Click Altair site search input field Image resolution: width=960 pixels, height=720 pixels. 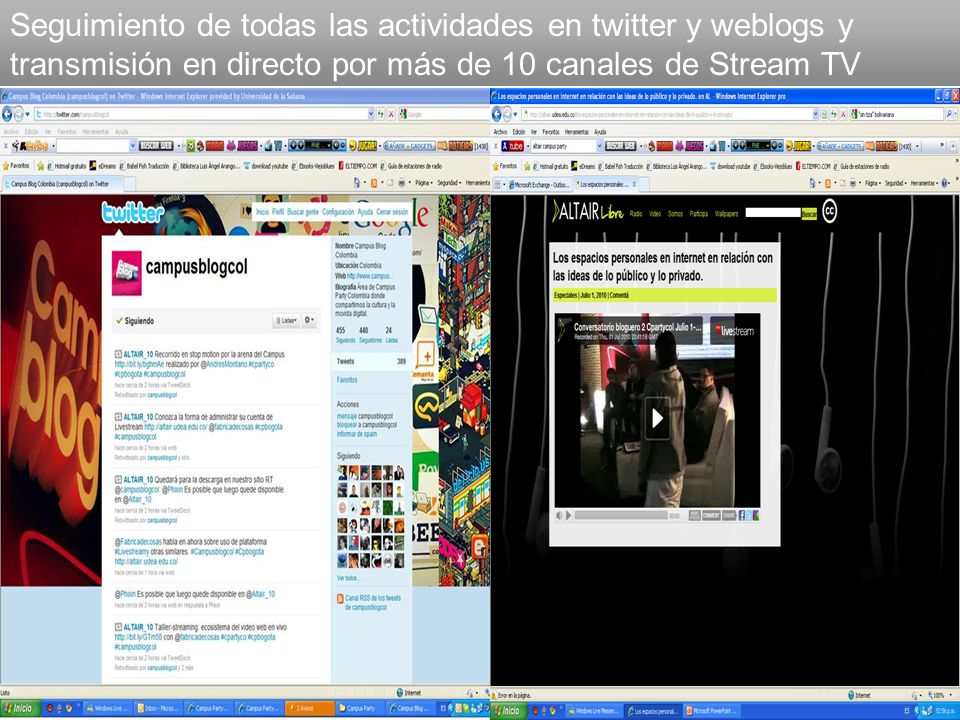pos(773,213)
